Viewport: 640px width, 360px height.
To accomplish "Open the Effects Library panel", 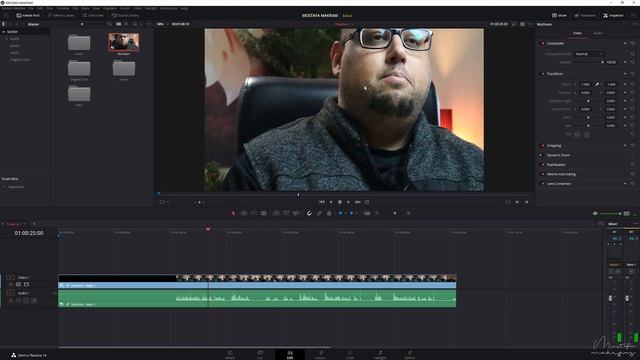I will coord(61,15).
